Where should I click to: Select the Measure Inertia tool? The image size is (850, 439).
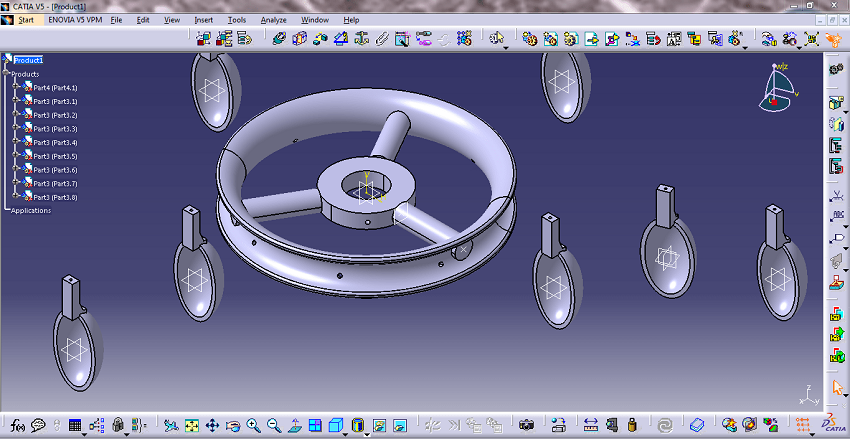[632, 424]
